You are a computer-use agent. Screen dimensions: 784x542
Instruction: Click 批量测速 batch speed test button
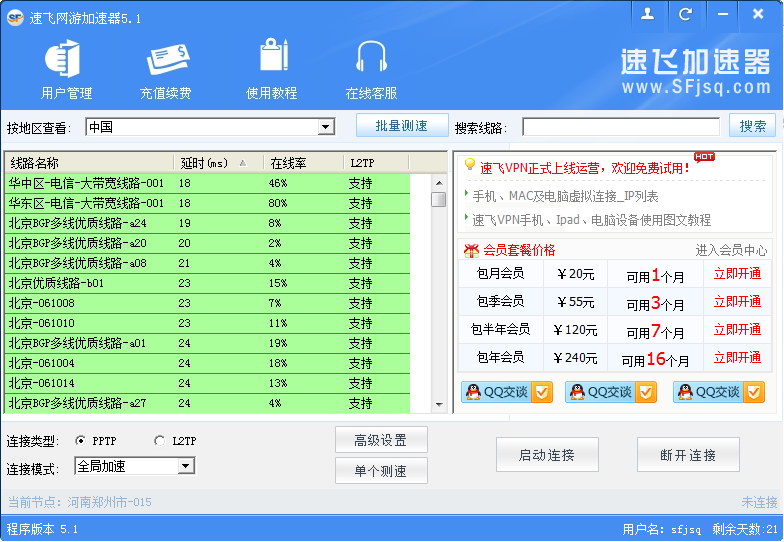(x=402, y=126)
